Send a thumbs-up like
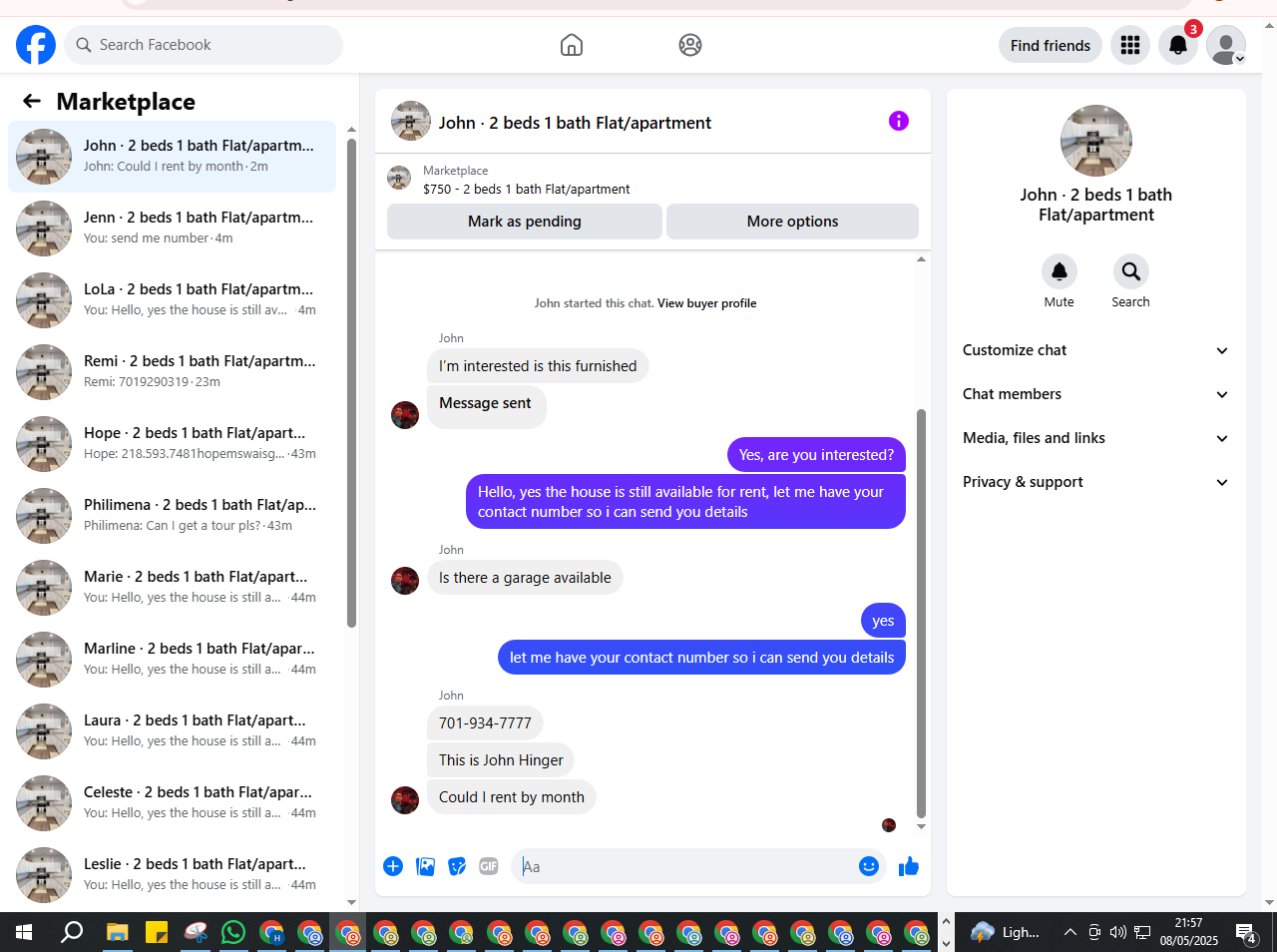This screenshot has height=952, width=1277. coord(909,866)
